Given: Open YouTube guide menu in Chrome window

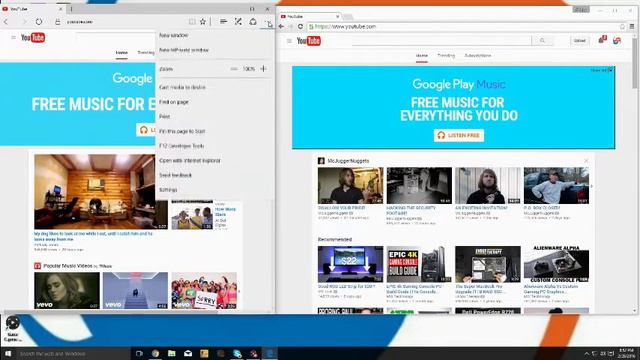Looking at the screenshot, I should [x=289, y=41].
